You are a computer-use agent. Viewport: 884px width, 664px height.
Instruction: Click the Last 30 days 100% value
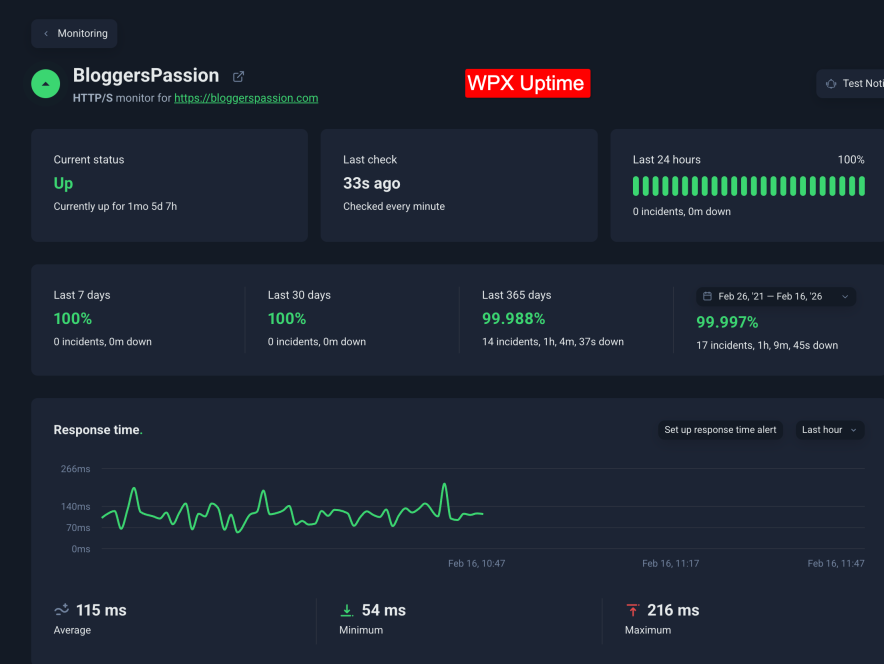(x=287, y=319)
